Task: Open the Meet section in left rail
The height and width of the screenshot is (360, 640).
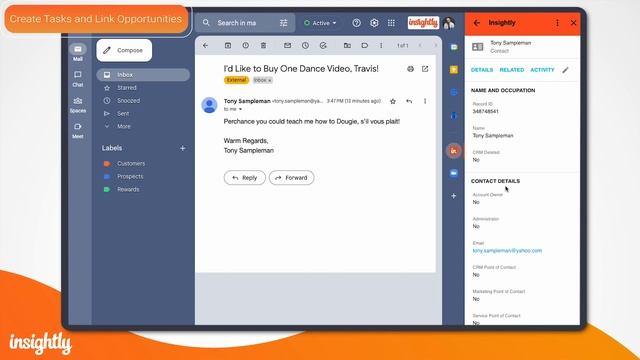Action: 78,131
